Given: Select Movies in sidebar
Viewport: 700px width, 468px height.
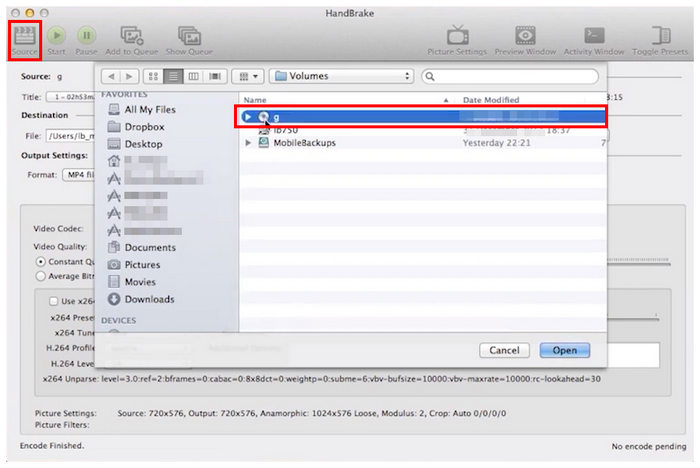Looking at the screenshot, I should tap(132, 282).
